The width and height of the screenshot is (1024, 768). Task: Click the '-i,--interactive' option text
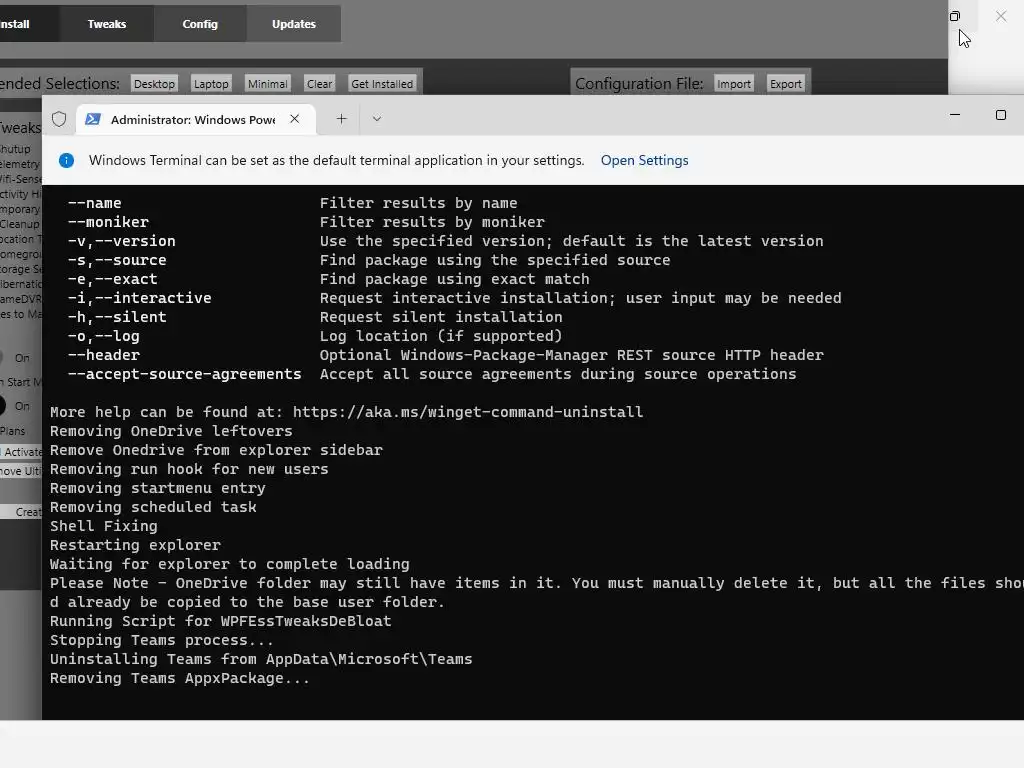click(x=140, y=298)
